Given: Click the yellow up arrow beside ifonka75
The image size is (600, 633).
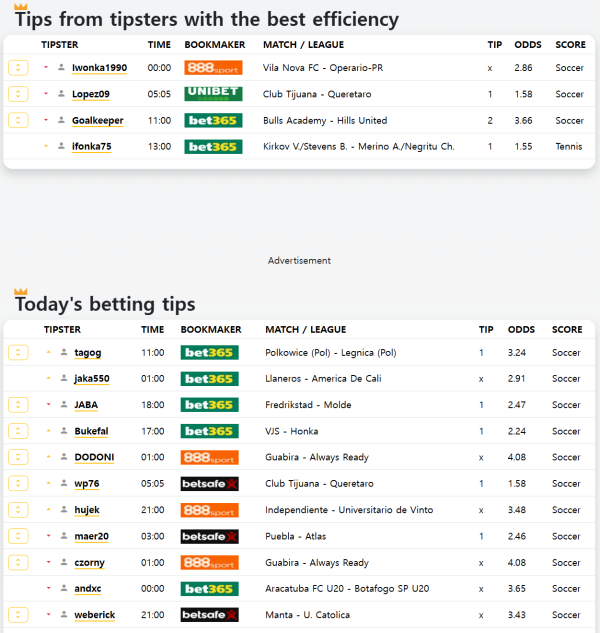Looking at the screenshot, I should [x=46, y=146].
